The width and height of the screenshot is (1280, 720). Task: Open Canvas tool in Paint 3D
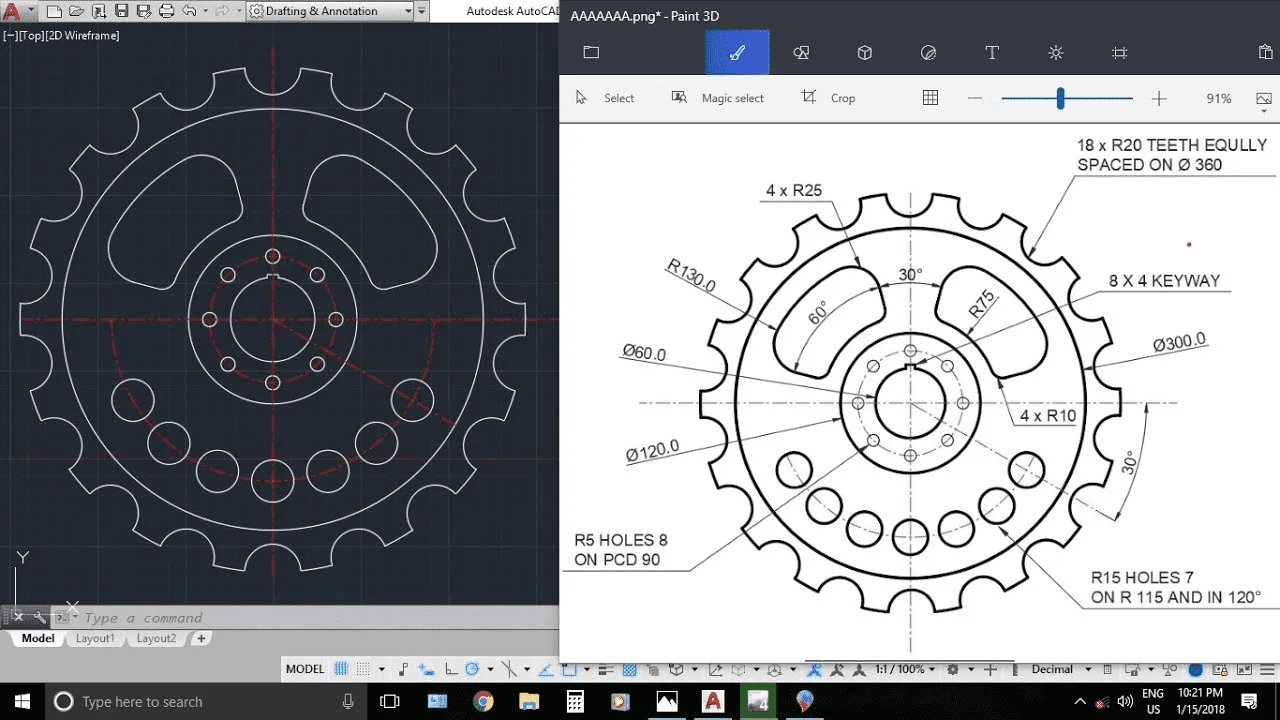pyautogui.click(x=1120, y=53)
